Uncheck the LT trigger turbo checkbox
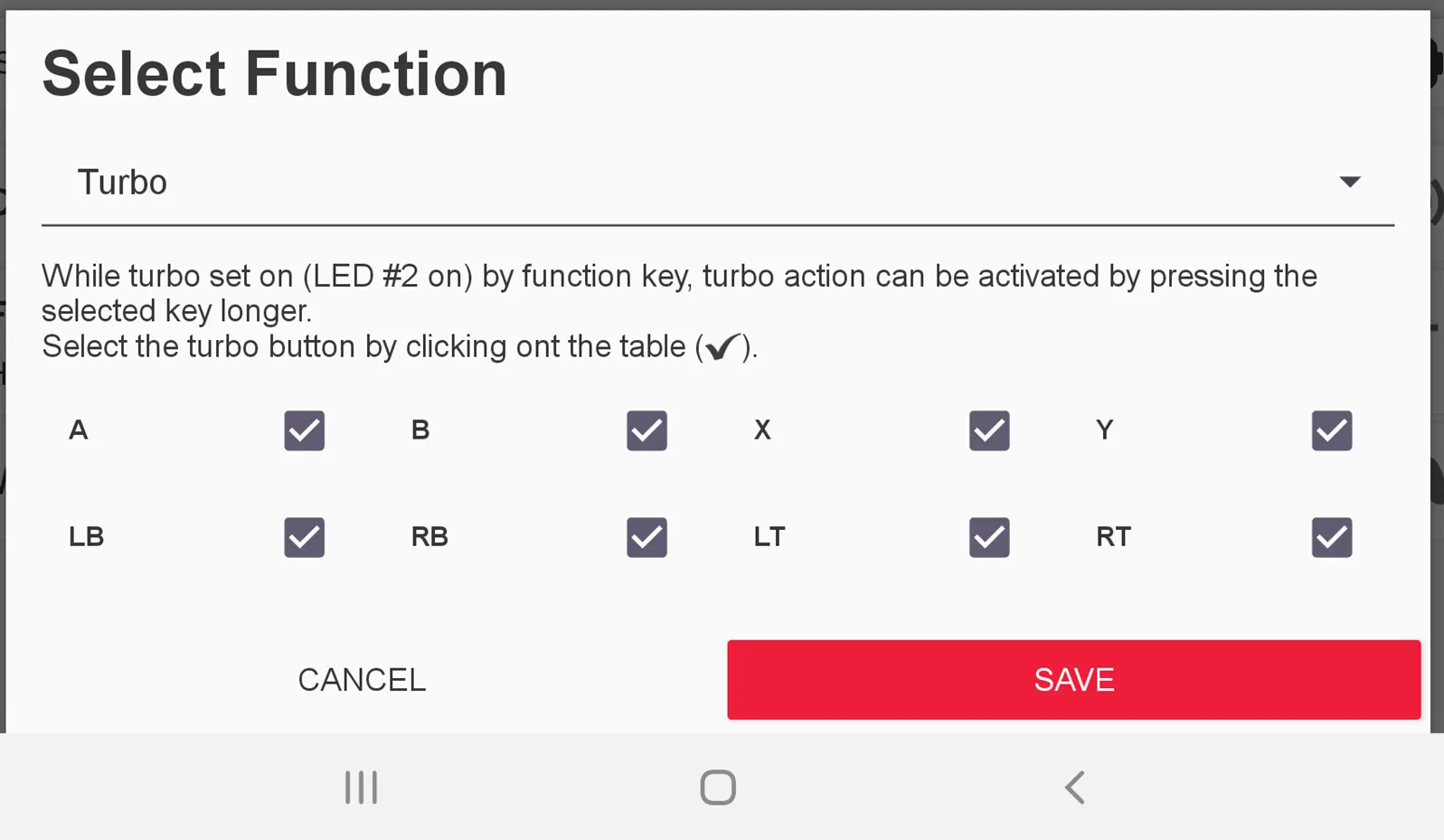 point(989,537)
